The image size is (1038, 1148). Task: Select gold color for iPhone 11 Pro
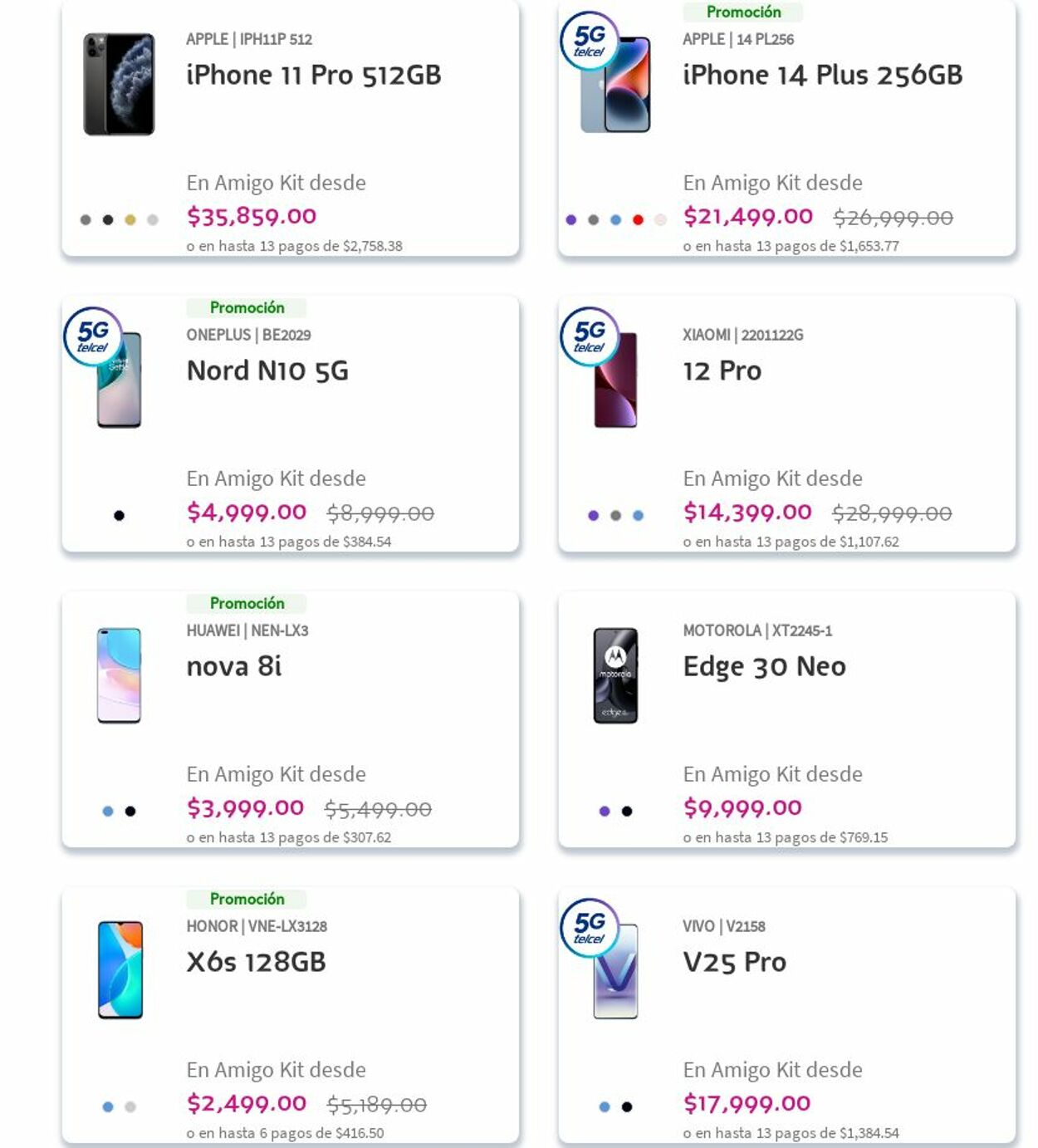tap(130, 220)
